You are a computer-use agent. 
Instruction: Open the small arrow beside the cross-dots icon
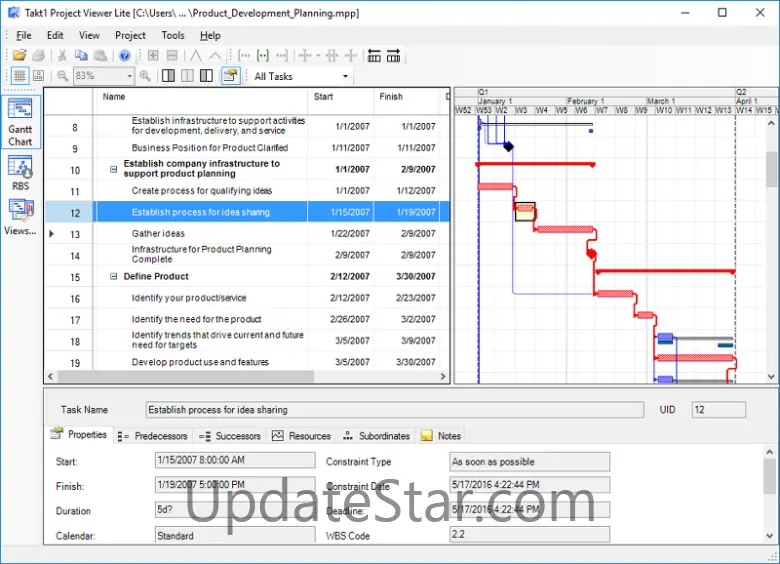(318, 56)
